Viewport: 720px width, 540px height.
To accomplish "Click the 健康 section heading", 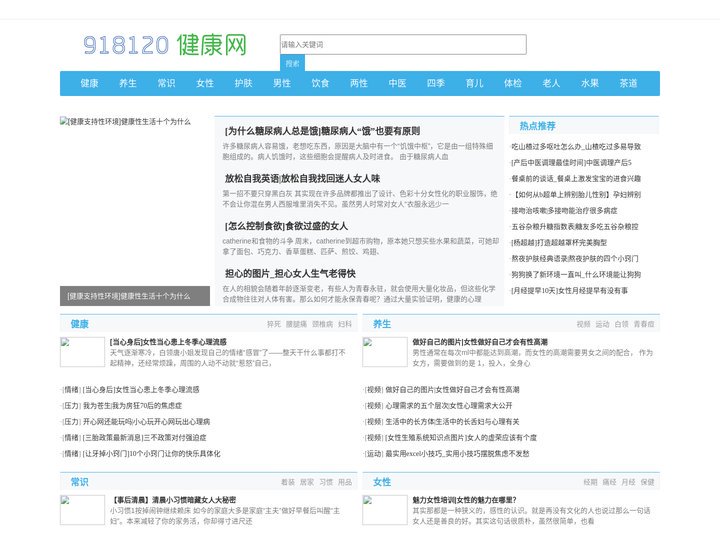I will click(79, 324).
